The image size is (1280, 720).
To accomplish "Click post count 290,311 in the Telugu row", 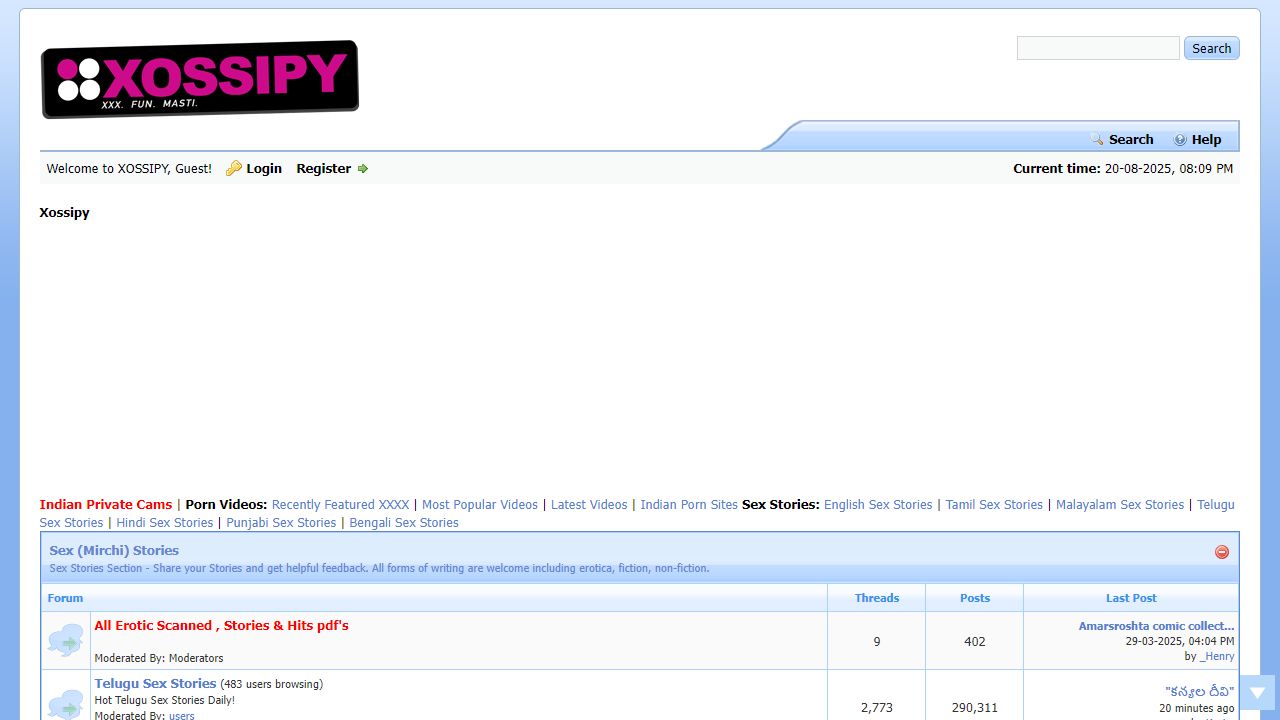I will pyautogui.click(x=975, y=708).
